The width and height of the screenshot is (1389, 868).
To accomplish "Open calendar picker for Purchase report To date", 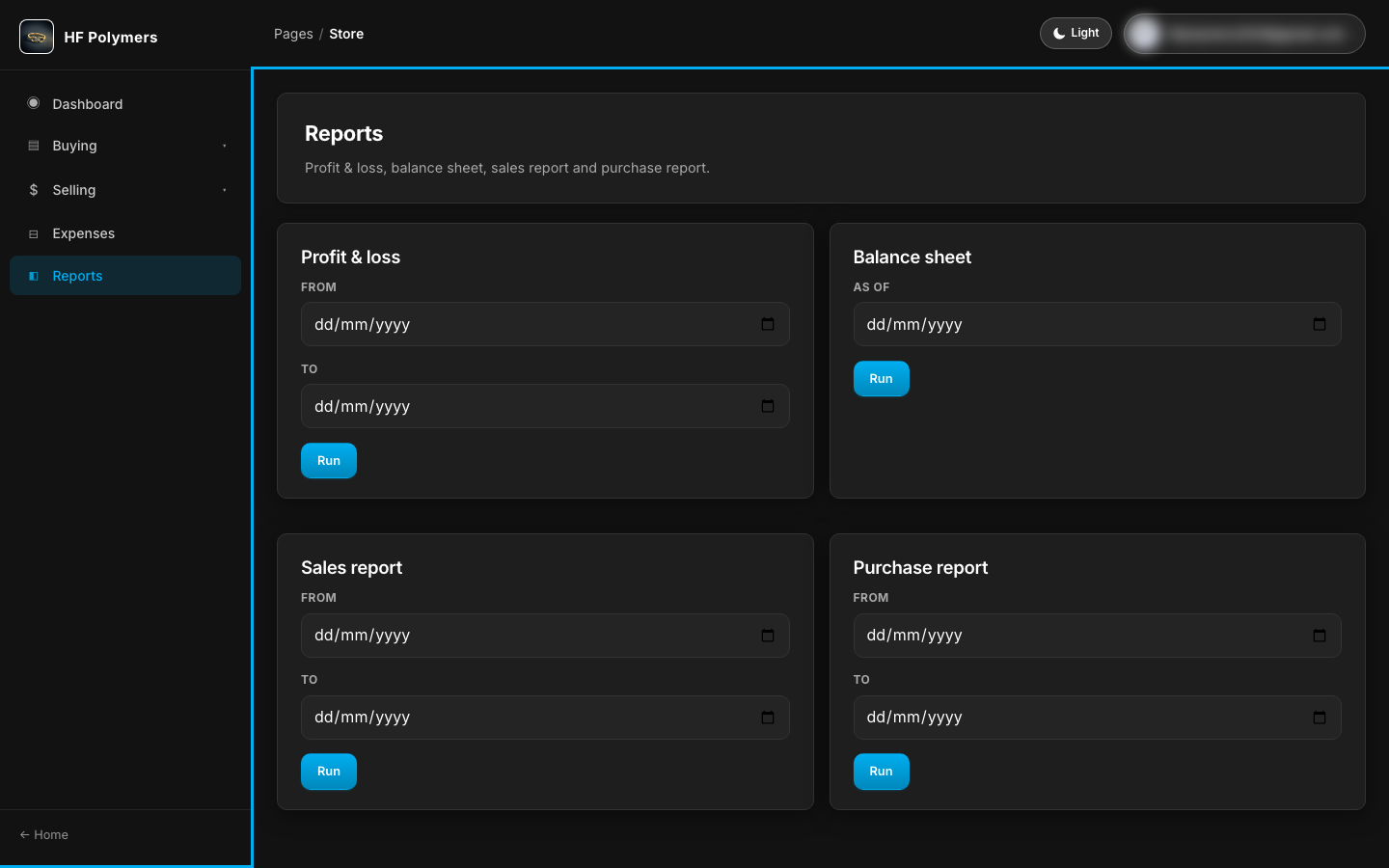I will [1320, 718].
